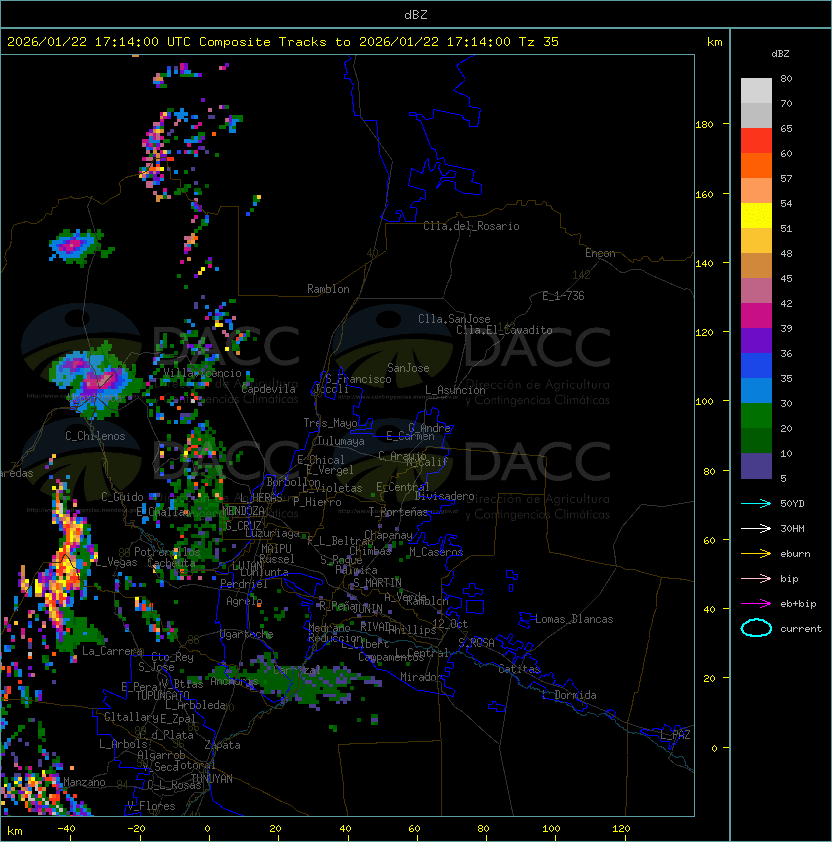Select the dark orange swatch below 60 dBZ
This screenshot has height=842, width=832.
pyautogui.click(x=756, y=165)
